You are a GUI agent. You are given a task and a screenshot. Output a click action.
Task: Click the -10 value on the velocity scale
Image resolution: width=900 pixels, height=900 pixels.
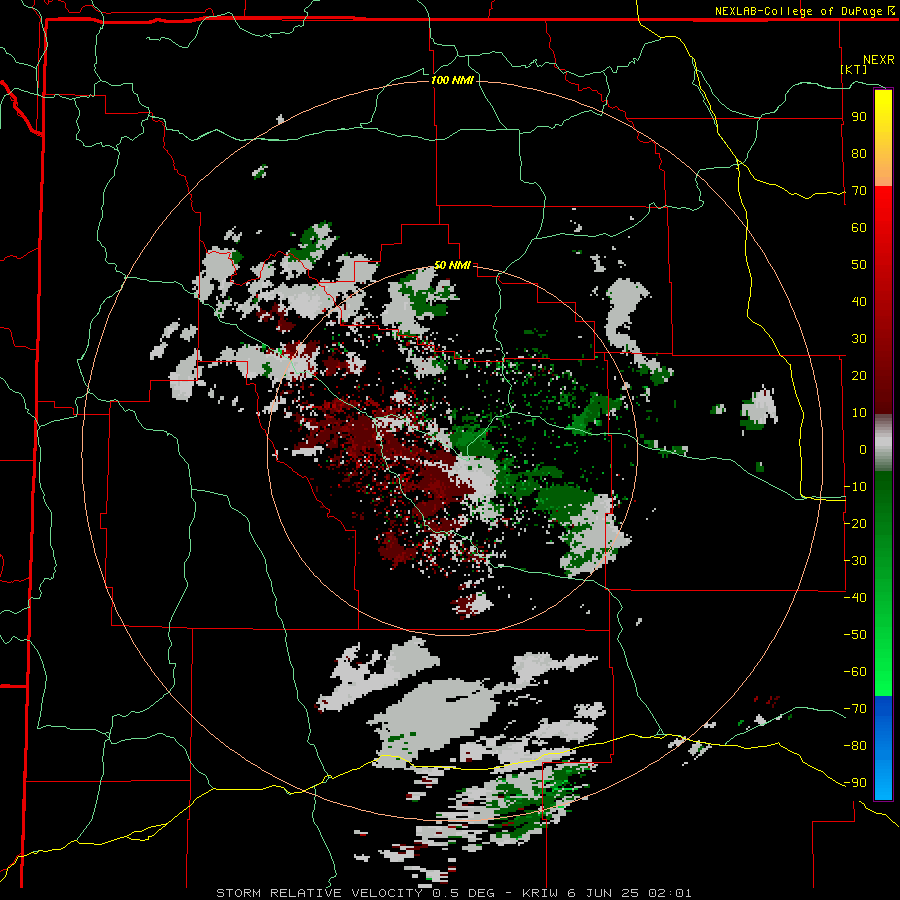[x=855, y=487]
